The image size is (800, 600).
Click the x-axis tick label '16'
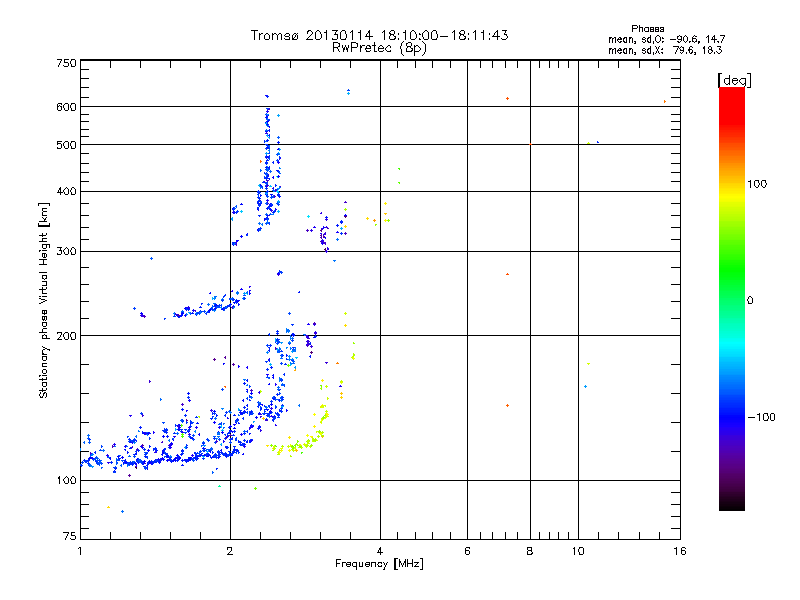[x=680, y=551]
